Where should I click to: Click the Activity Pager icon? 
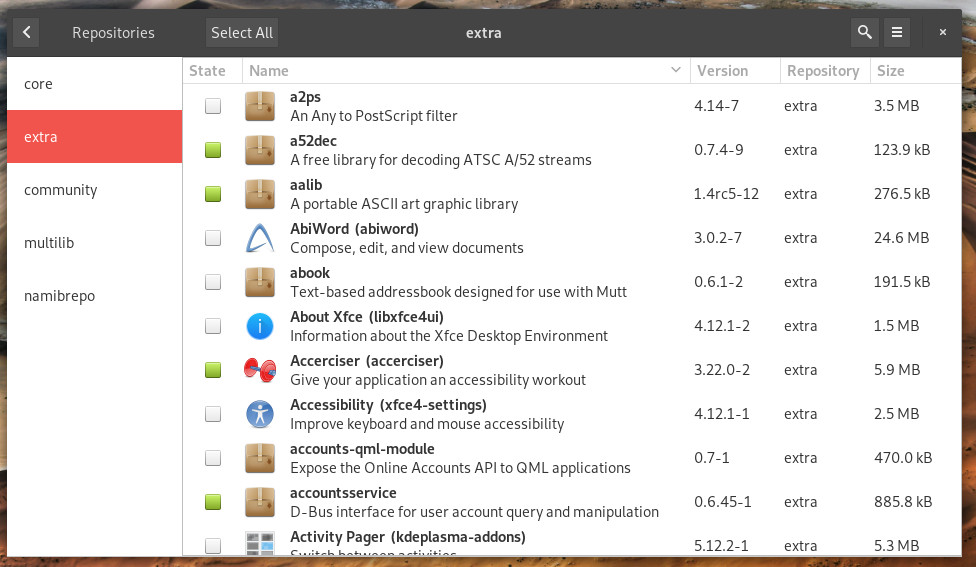click(260, 543)
